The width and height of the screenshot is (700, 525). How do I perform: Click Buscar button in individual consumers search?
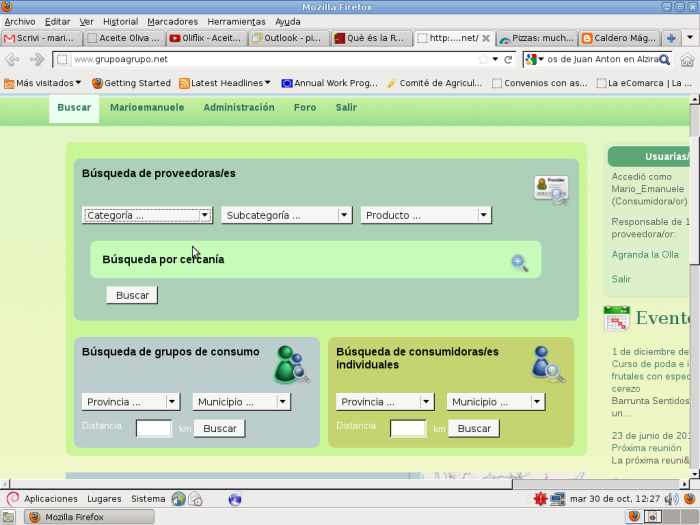(x=474, y=429)
